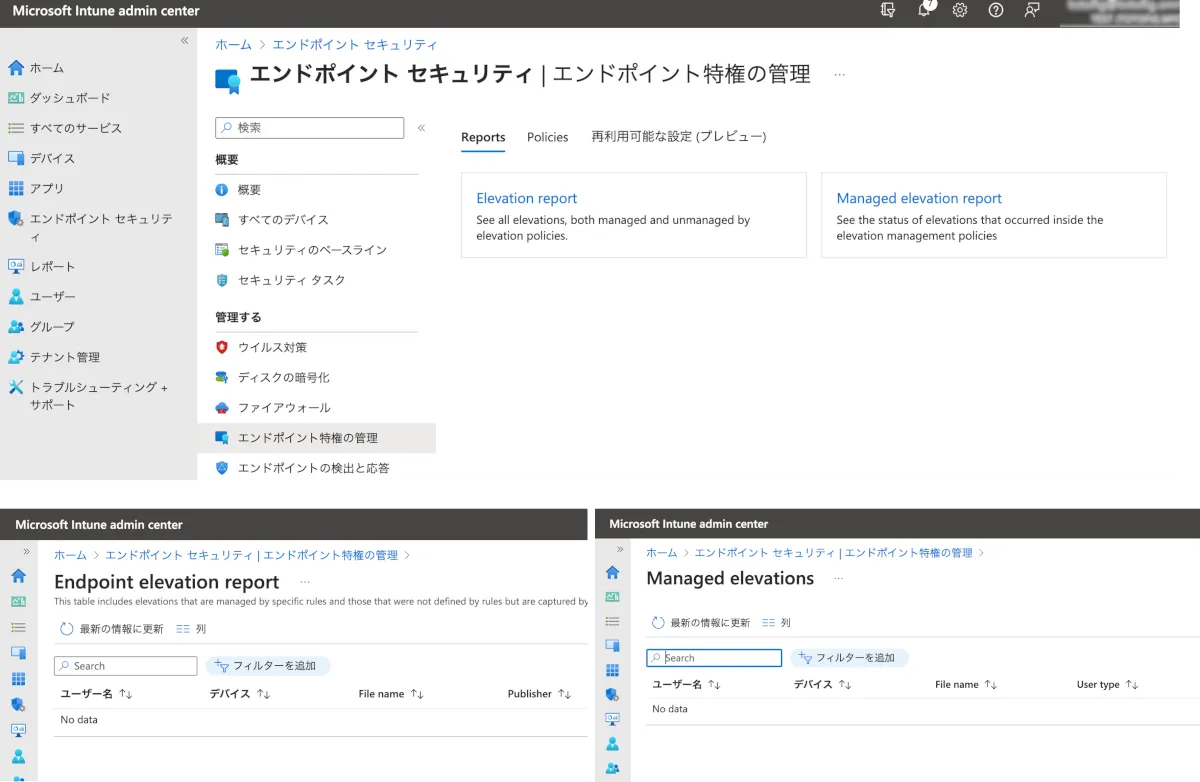Collapse the main left navigation with chevron

point(184,41)
